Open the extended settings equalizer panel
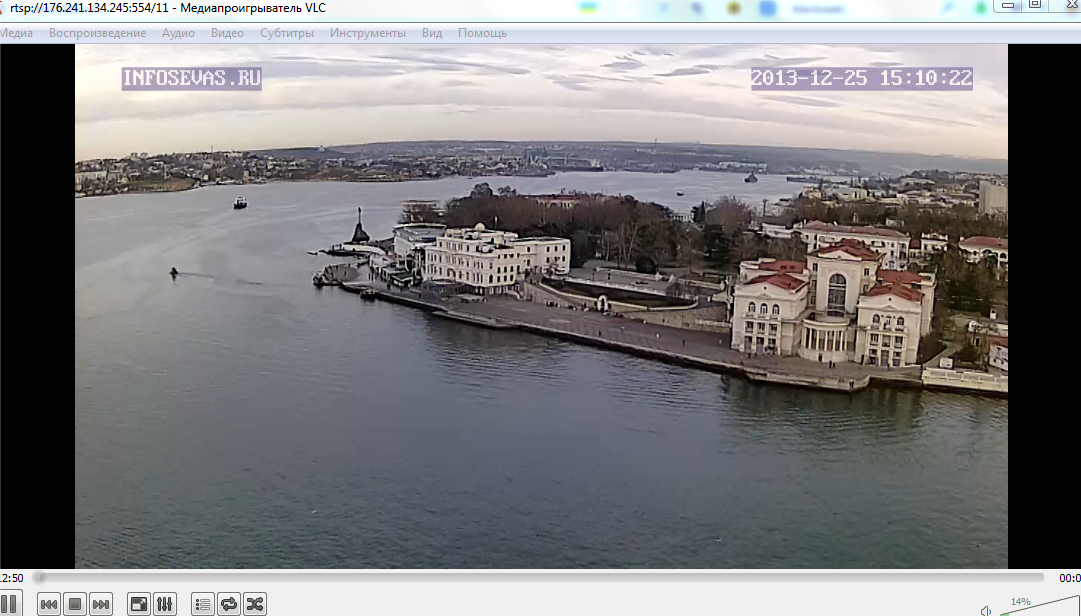1081x616 pixels. click(x=165, y=604)
